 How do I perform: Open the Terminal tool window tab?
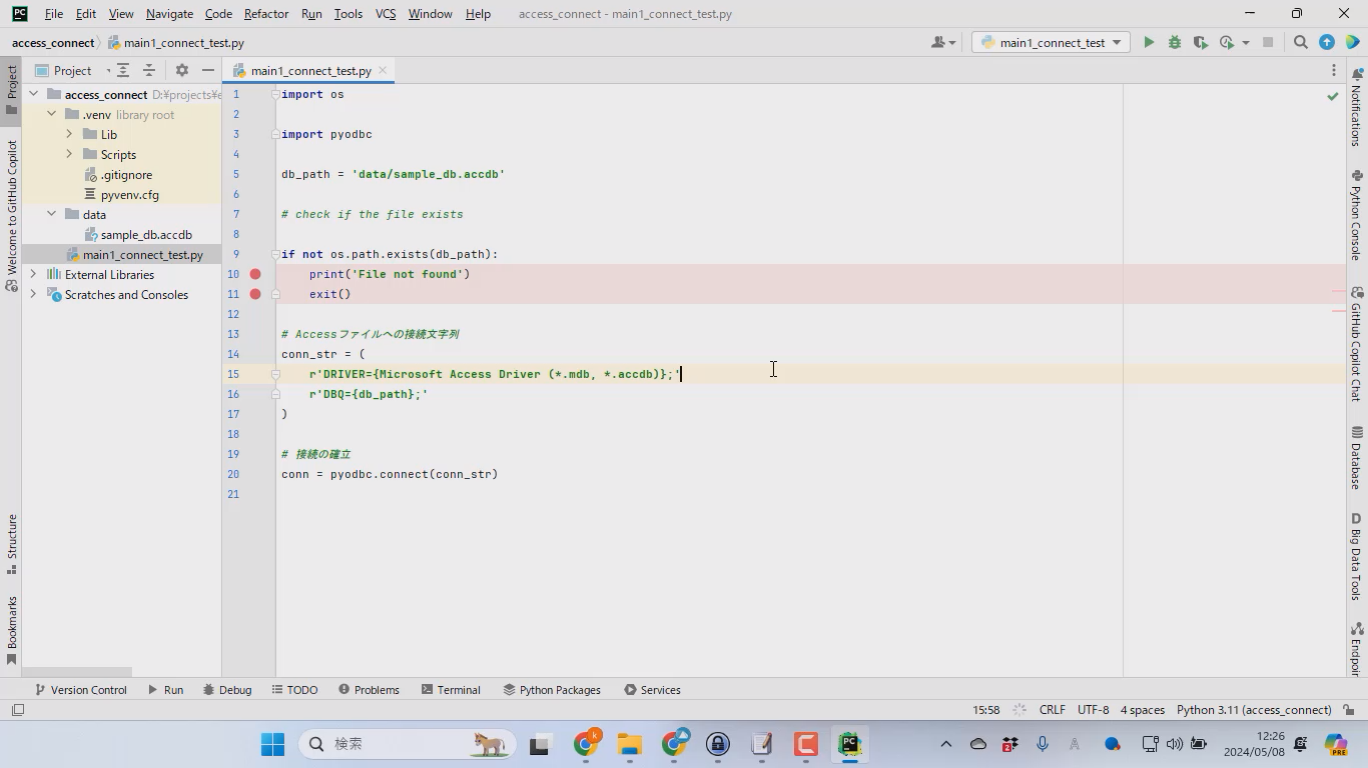point(450,690)
